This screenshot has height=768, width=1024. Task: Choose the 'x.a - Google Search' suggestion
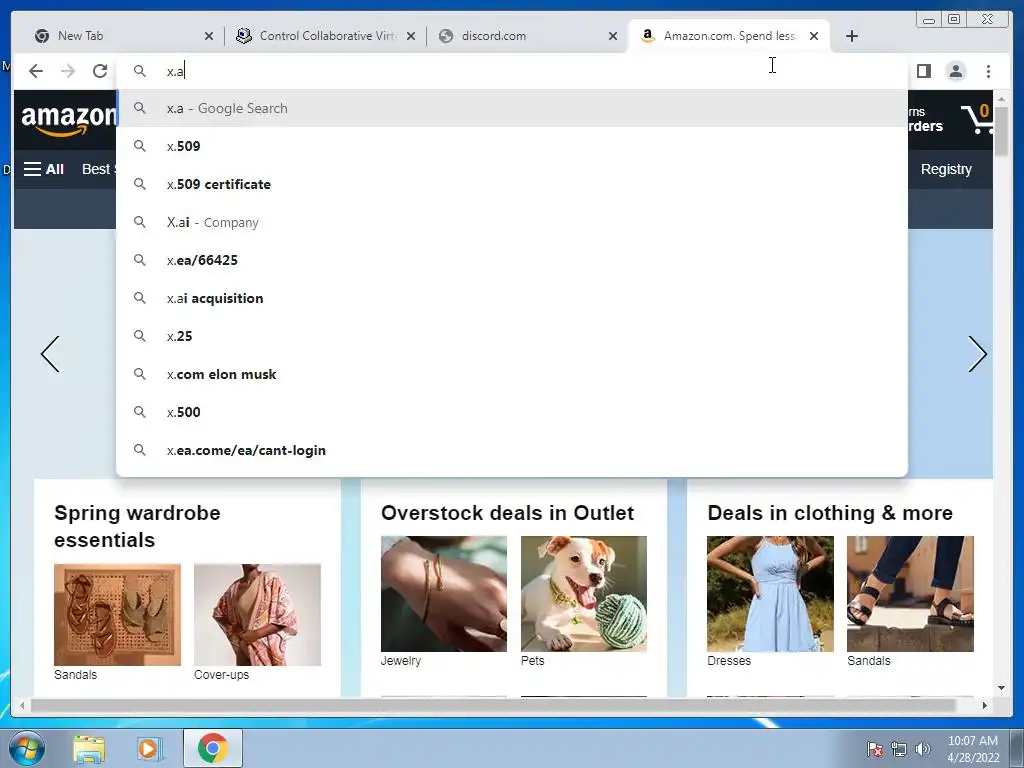(x=512, y=108)
